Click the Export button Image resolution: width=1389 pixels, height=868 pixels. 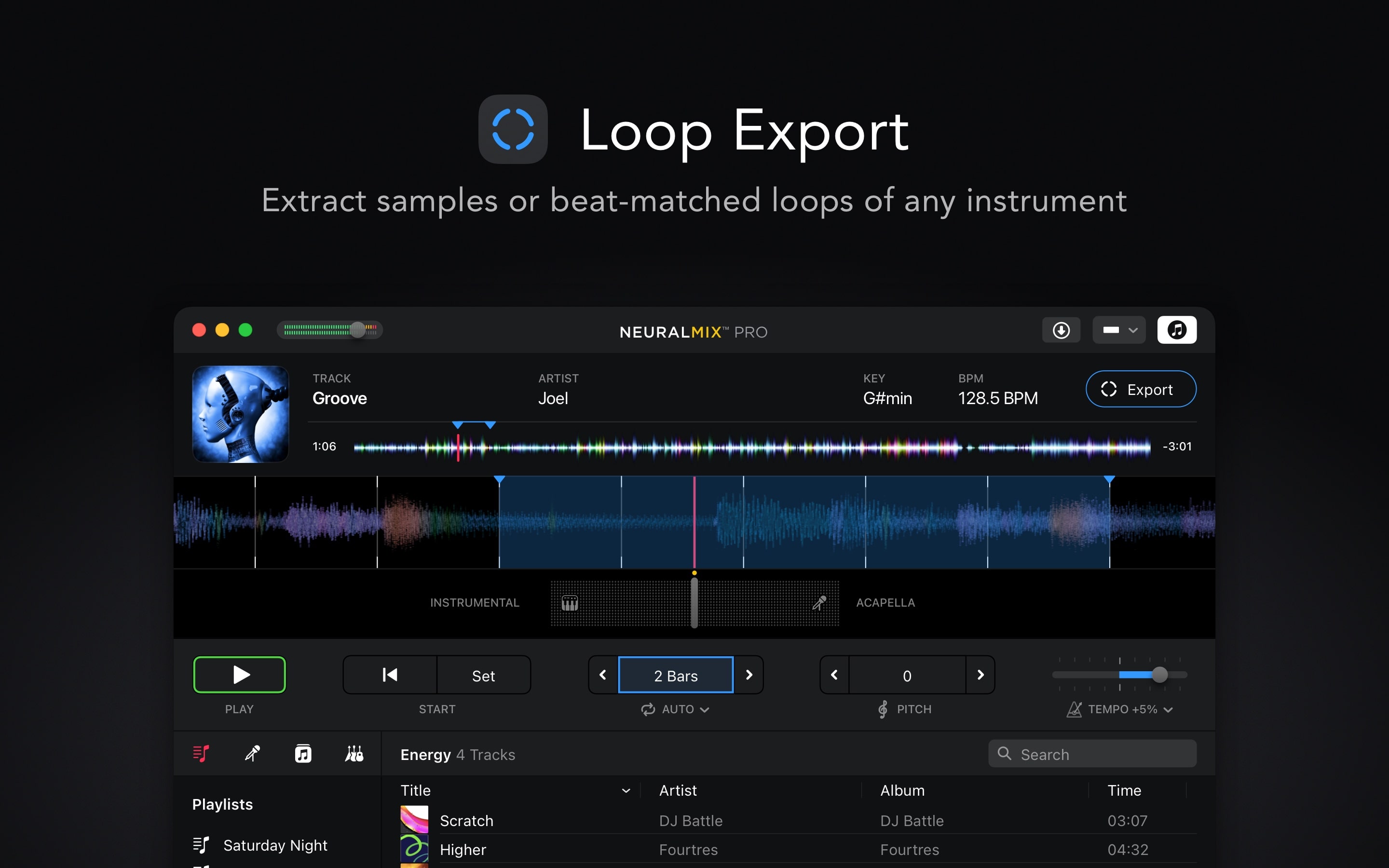1141,389
